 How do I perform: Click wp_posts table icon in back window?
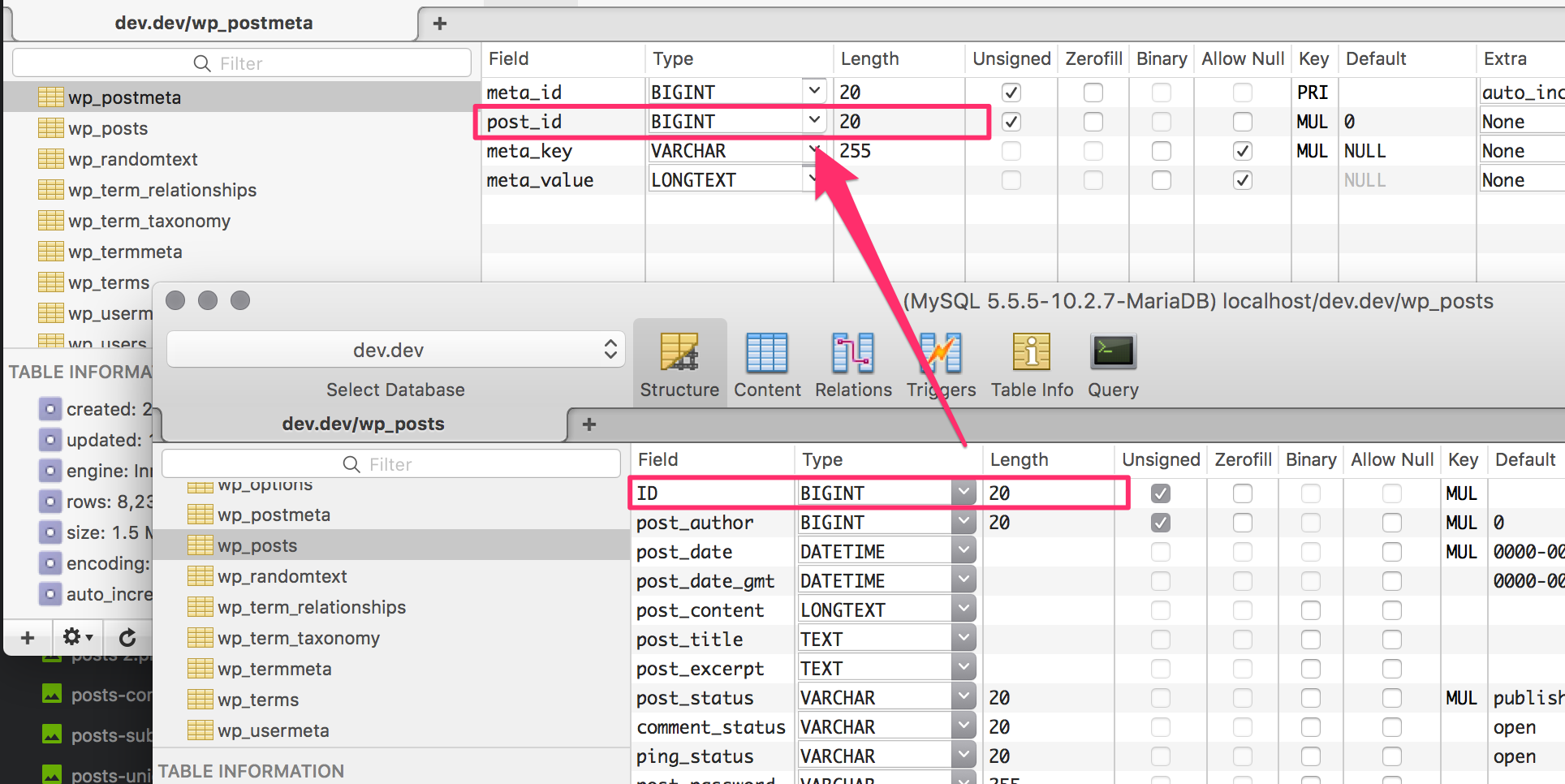click(50, 128)
